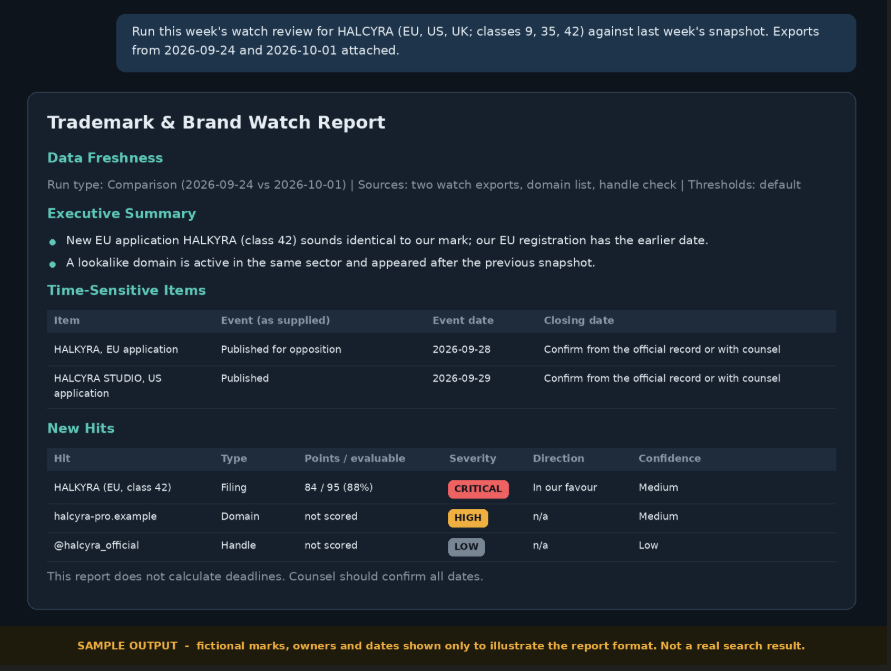Click Medium confidence in halcyra-pro.example row

658,516
